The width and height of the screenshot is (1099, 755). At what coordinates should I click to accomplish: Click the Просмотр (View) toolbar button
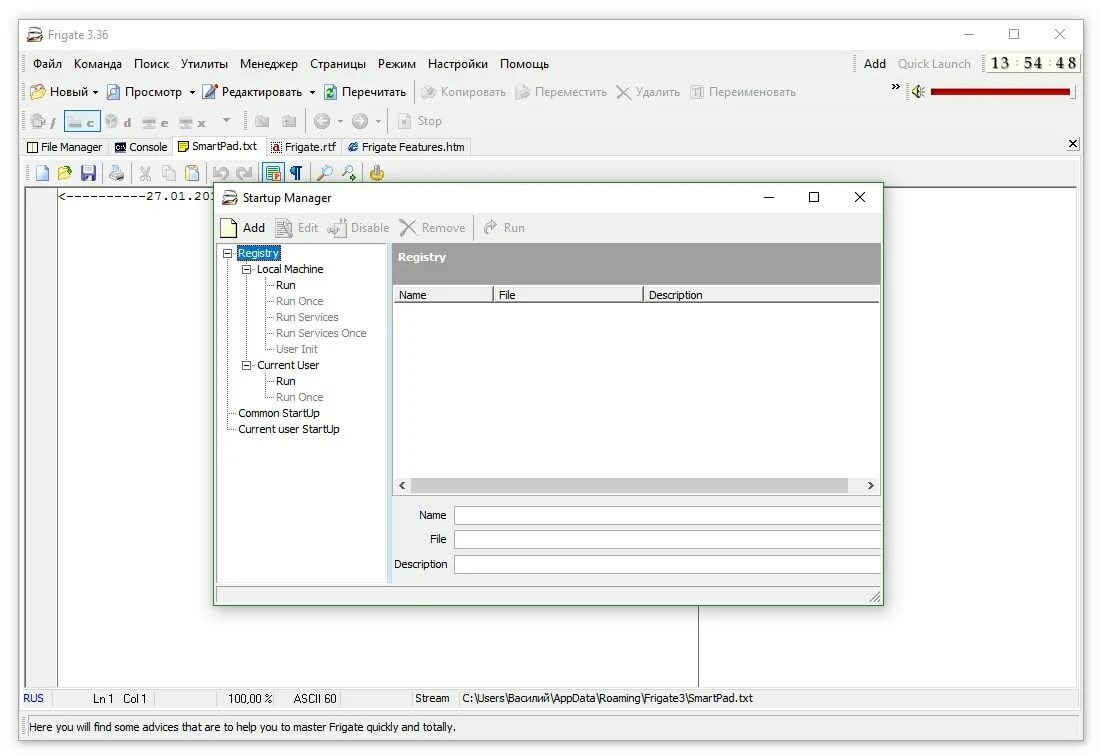point(144,92)
